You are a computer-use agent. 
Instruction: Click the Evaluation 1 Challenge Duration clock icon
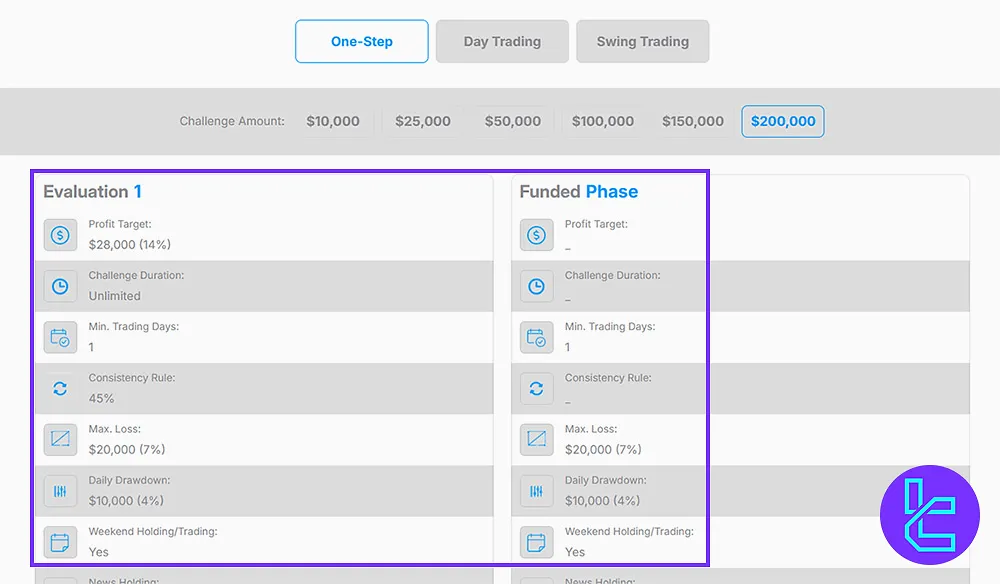(x=60, y=286)
